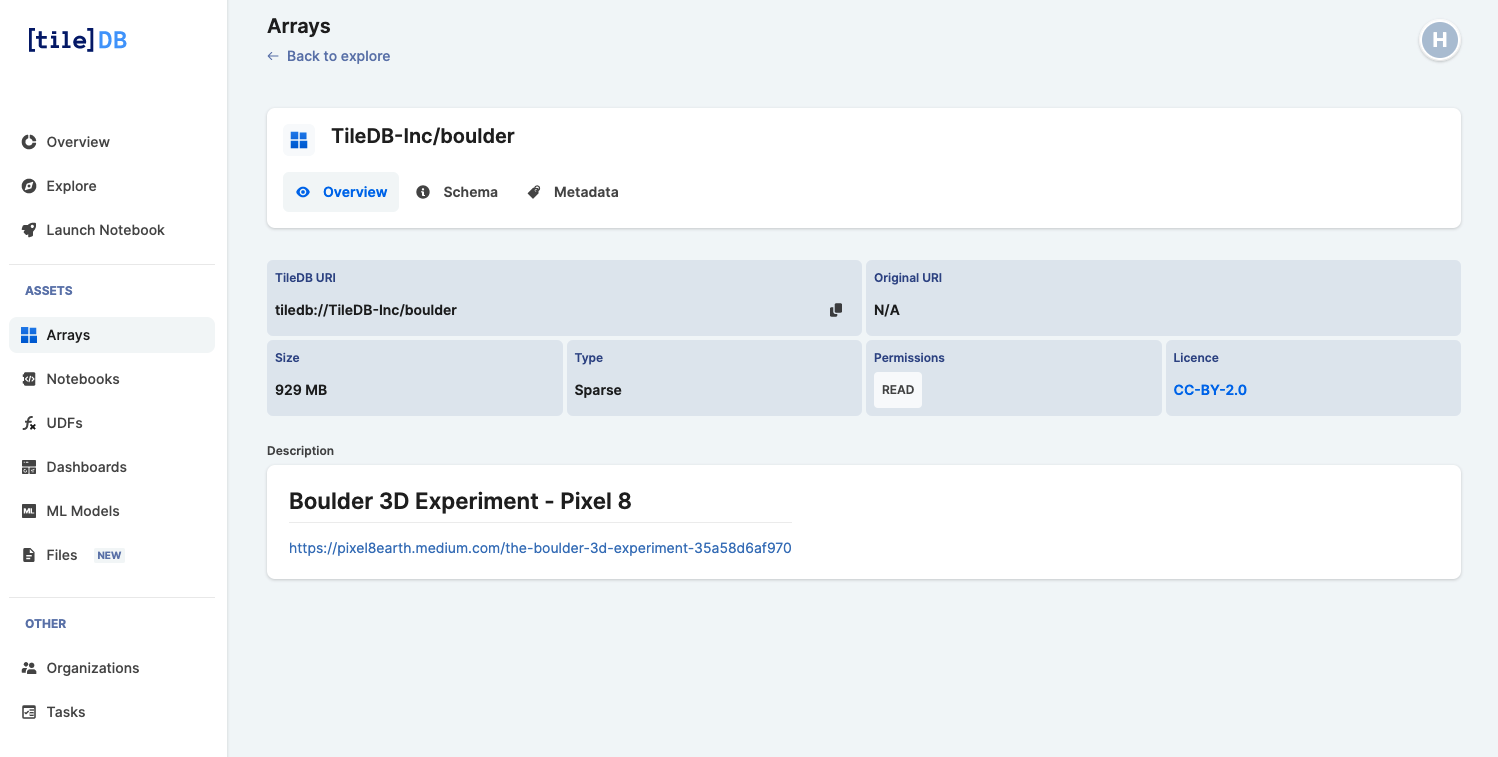The height and width of the screenshot is (757, 1498).
Task: Click the READ permissions badge
Action: tap(897, 390)
